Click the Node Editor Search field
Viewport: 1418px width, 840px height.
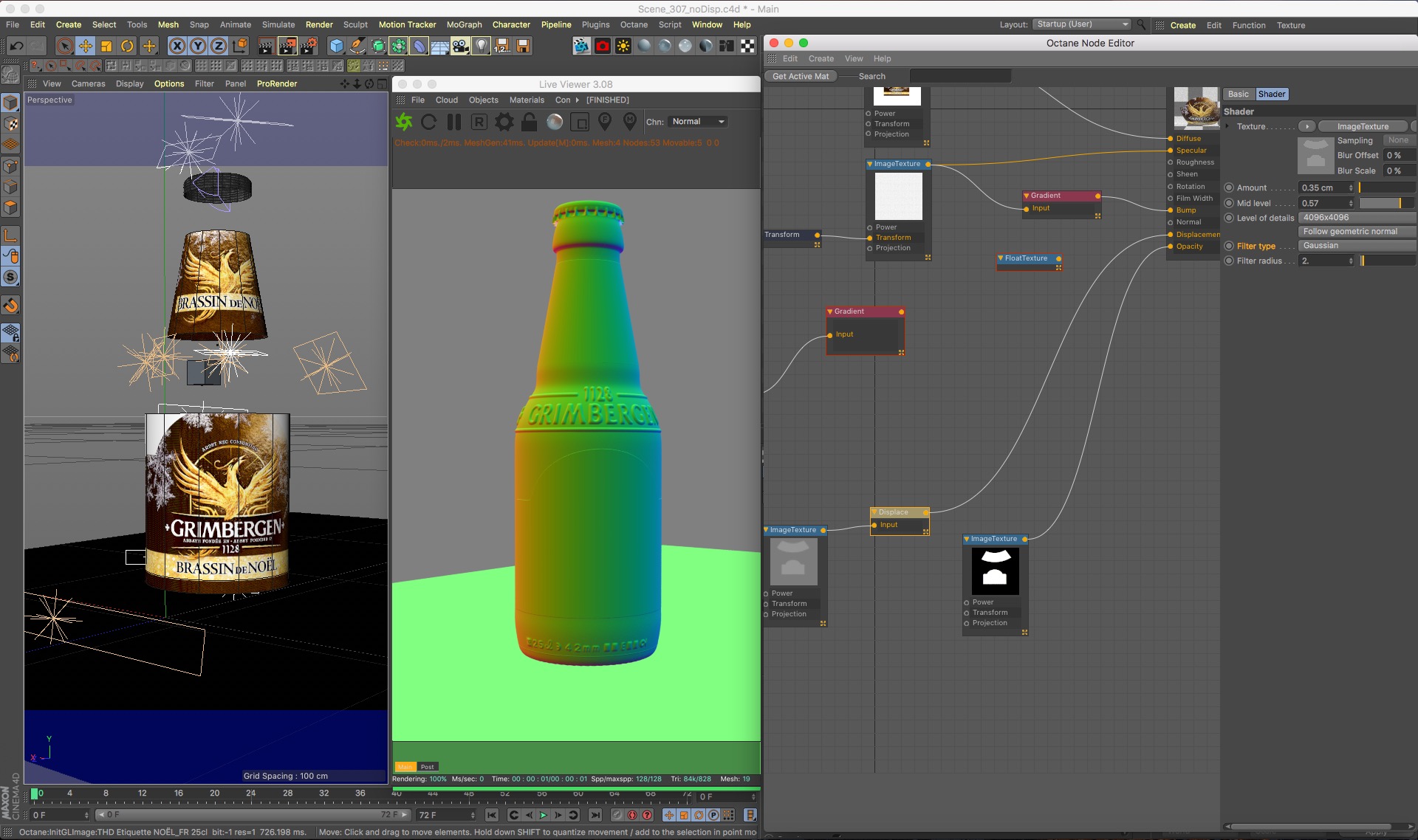coord(960,76)
